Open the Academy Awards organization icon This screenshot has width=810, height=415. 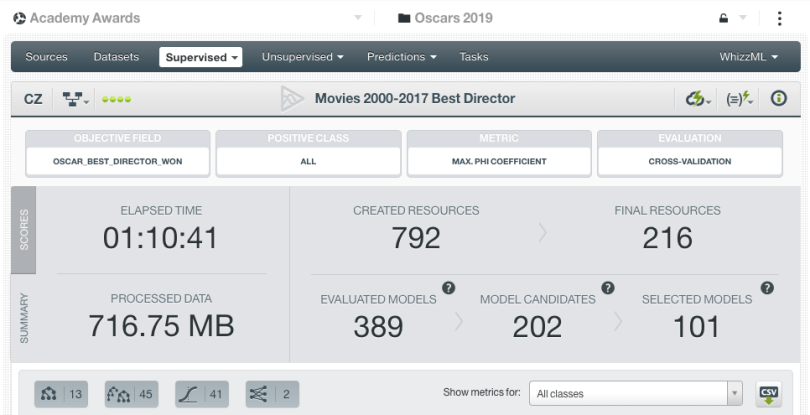point(19,18)
